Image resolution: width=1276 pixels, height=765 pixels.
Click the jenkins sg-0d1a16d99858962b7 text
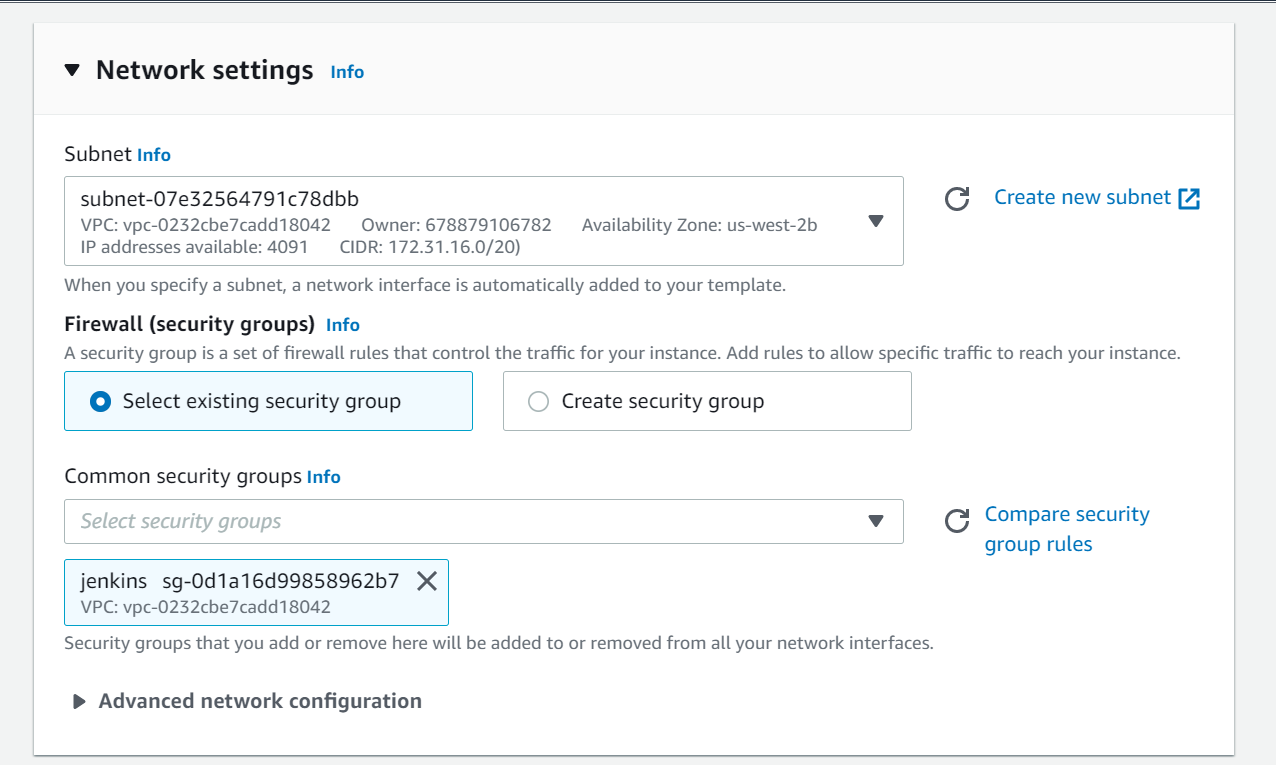coord(240,581)
